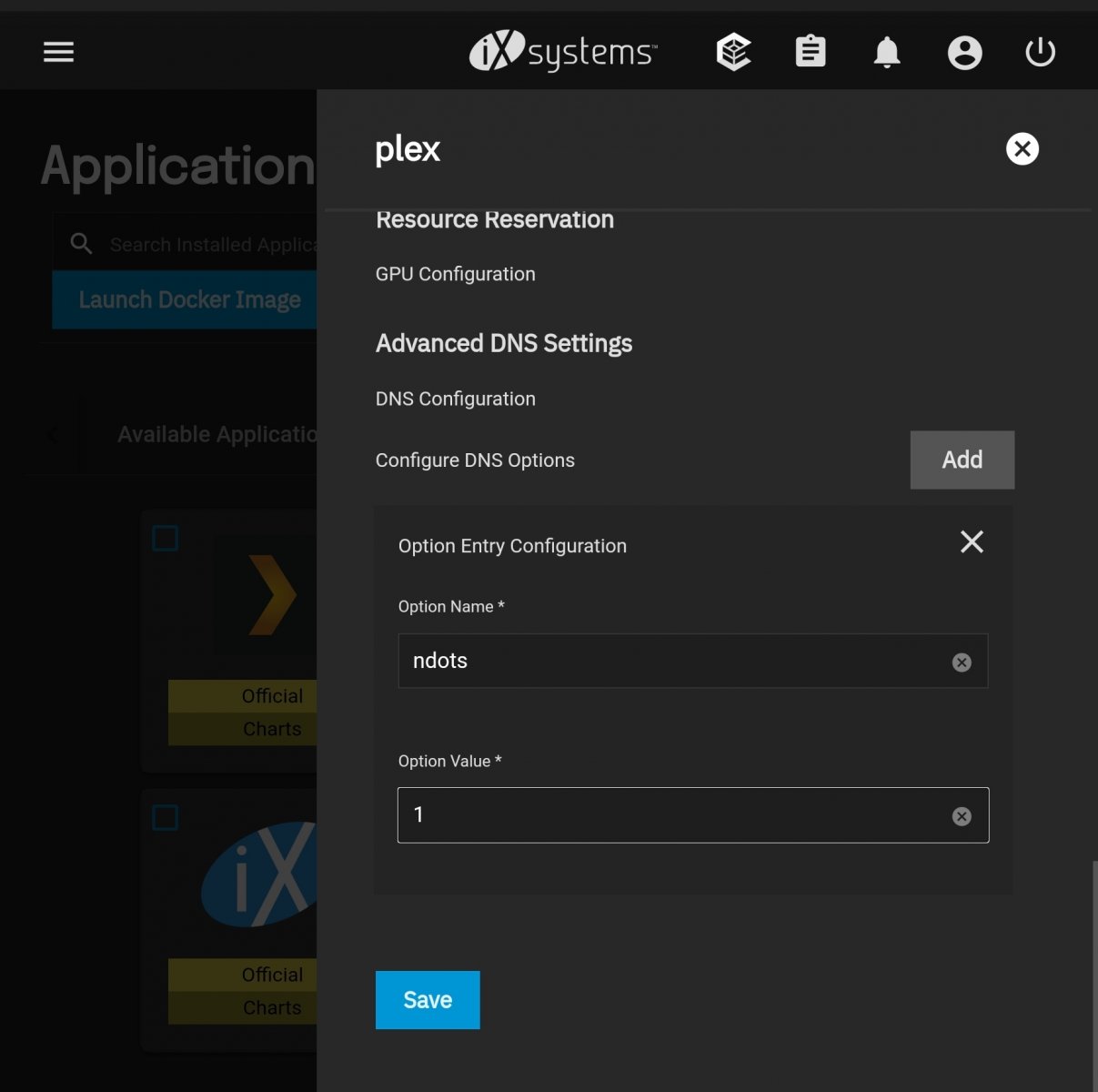Click the search magnifier icon
This screenshot has width=1098, height=1092.
click(81, 244)
